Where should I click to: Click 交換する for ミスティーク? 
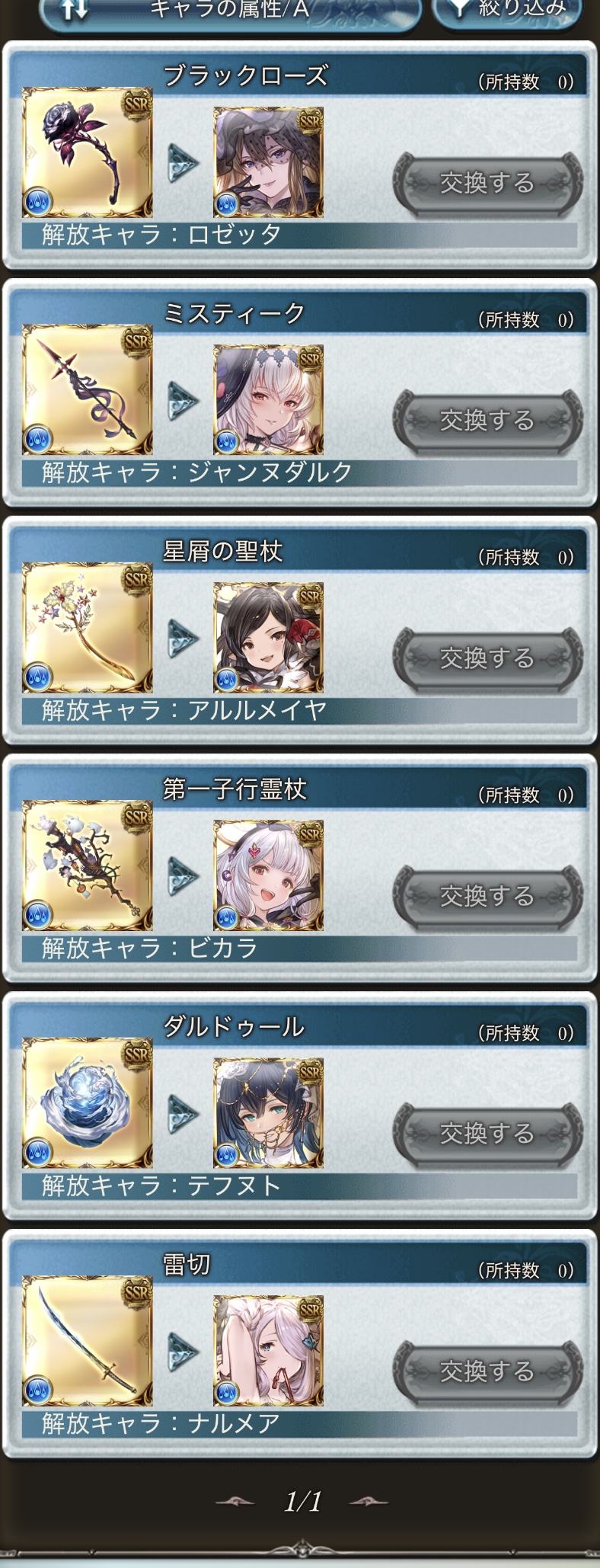pos(487,421)
